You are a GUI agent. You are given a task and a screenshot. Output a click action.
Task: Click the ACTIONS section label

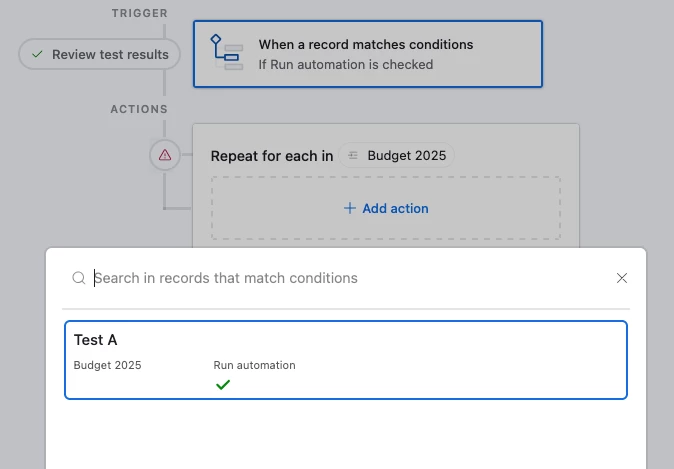(x=139, y=109)
